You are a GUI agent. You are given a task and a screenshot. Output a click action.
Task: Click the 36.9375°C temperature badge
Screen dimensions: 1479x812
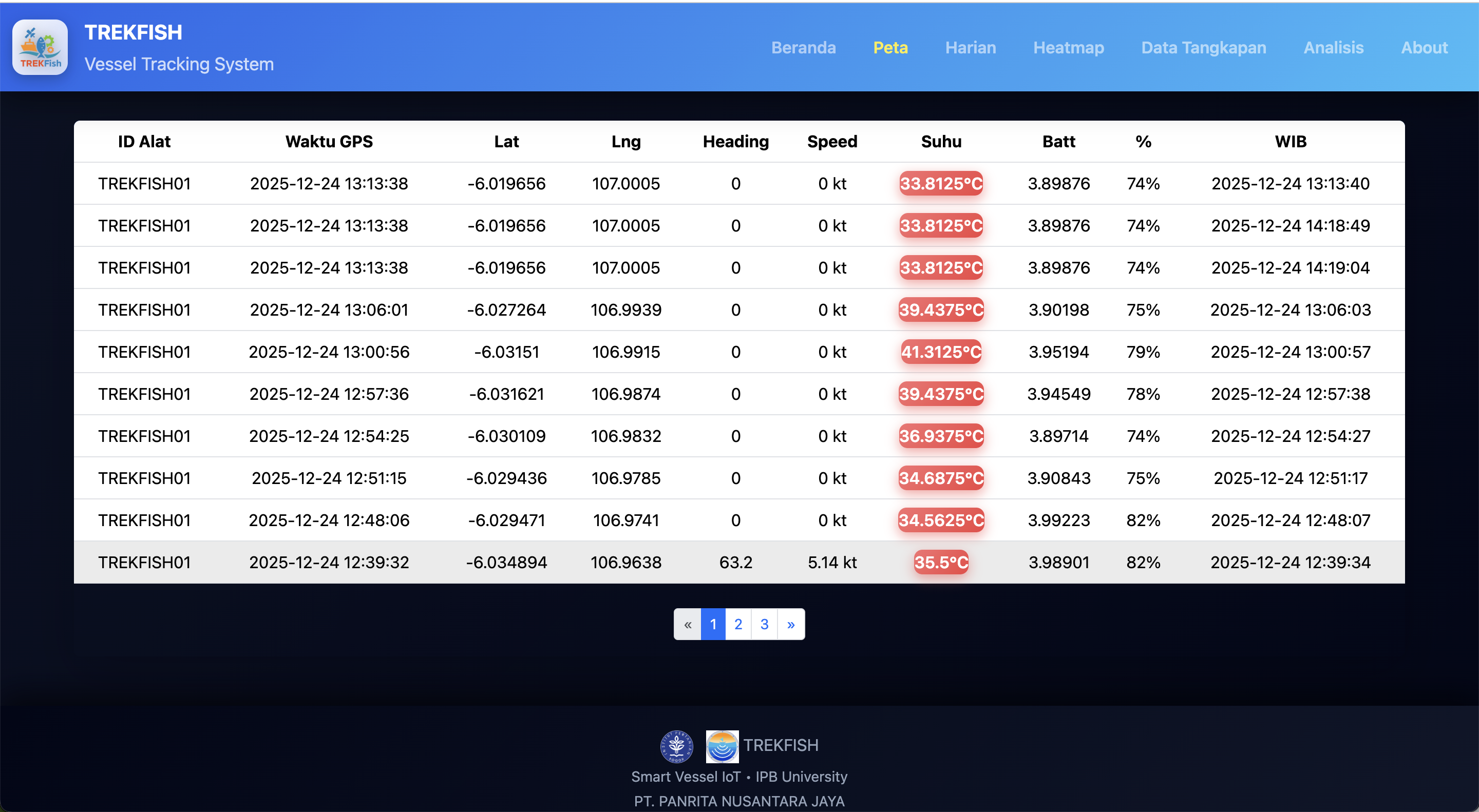pyautogui.click(x=940, y=436)
